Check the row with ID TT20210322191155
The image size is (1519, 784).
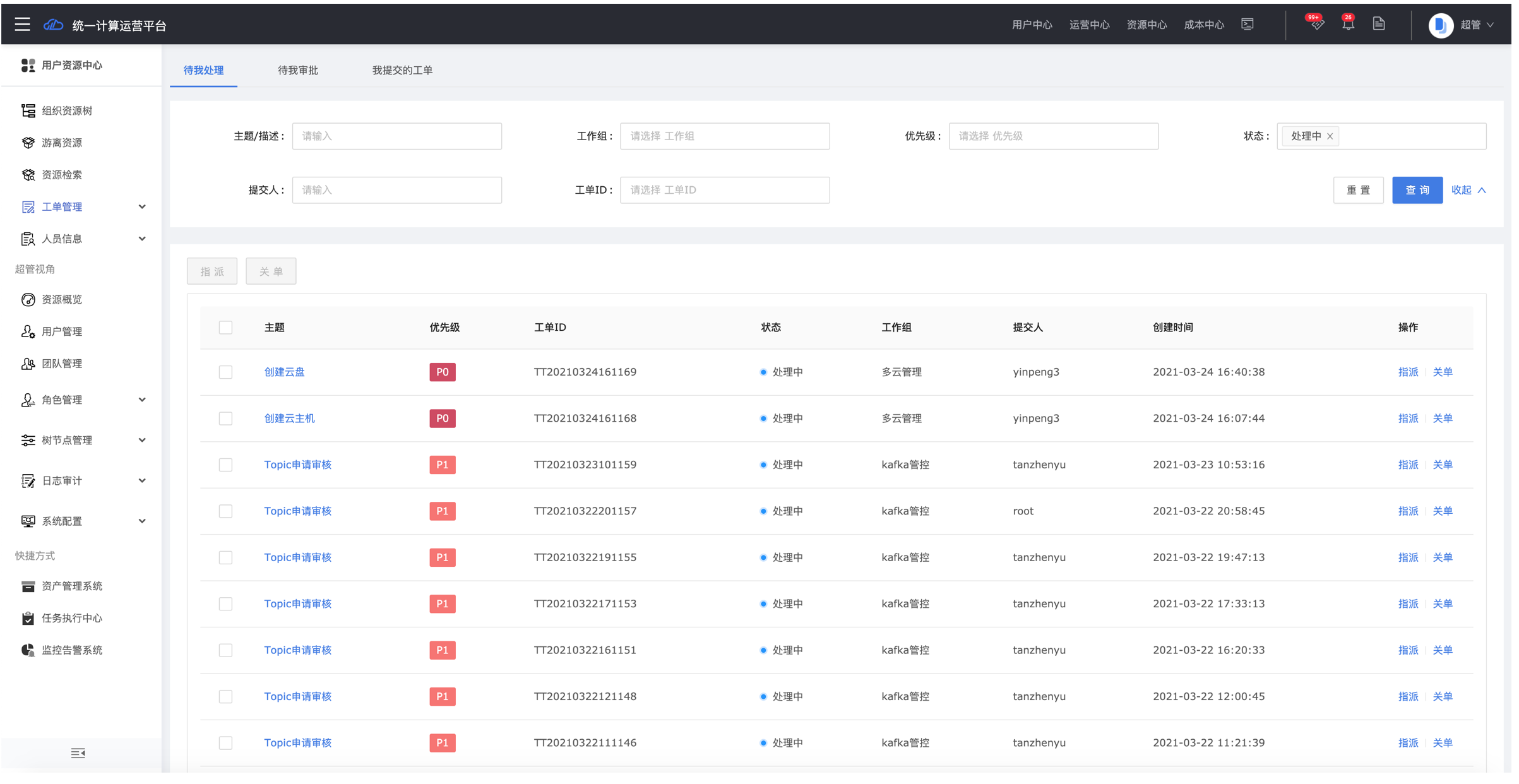(x=225, y=557)
